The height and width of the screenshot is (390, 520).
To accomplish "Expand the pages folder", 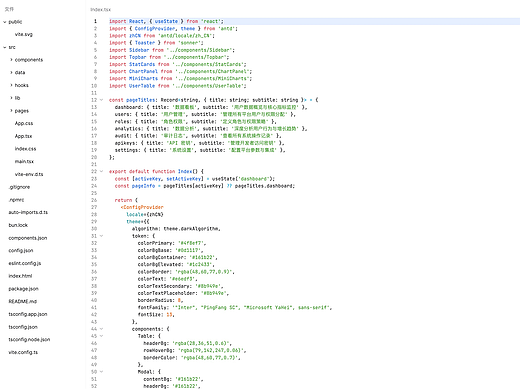I will coord(11,111).
